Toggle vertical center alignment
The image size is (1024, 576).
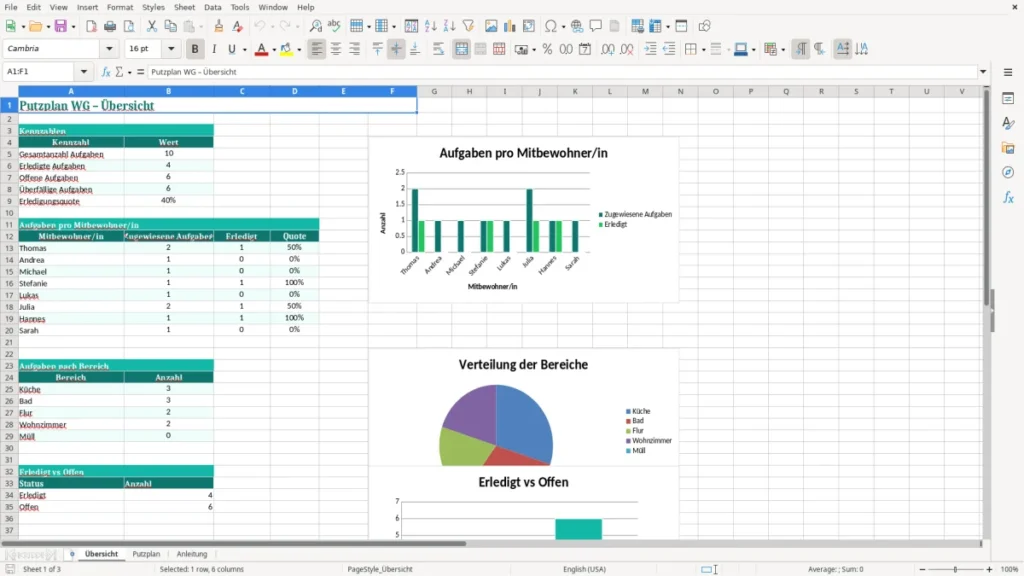[396, 49]
